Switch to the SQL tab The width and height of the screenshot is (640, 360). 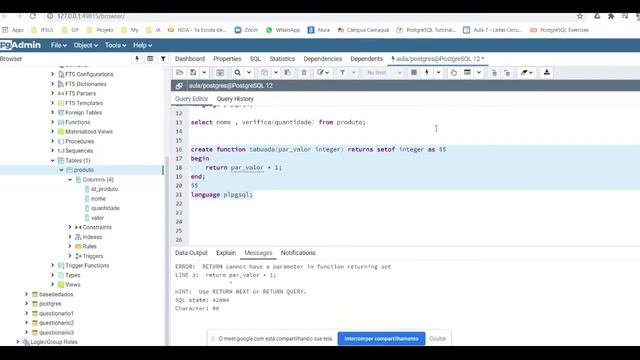(255, 59)
